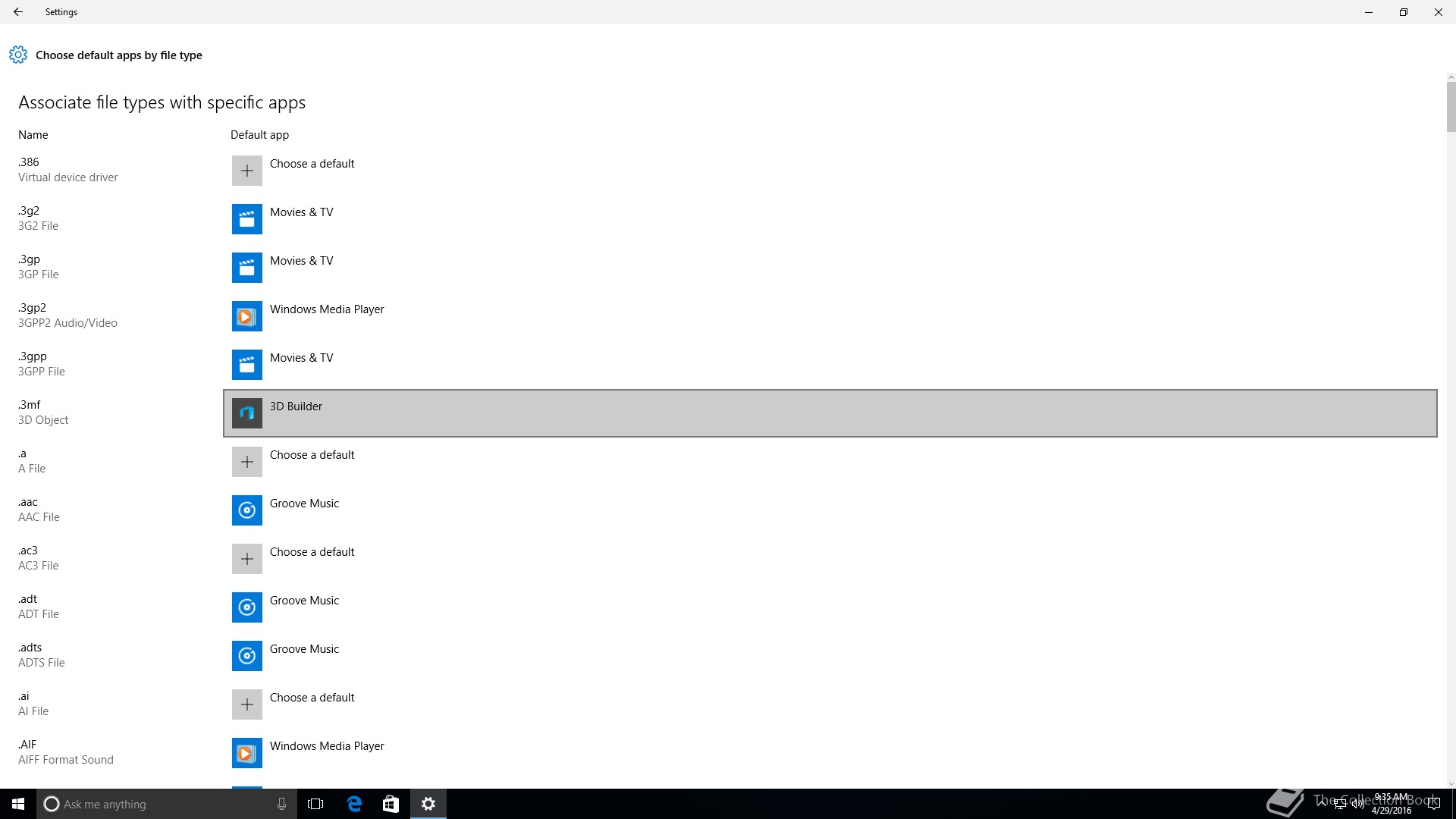1456x819 pixels.
Task: Open Action Center notifications icon
Action: [1434, 804]
